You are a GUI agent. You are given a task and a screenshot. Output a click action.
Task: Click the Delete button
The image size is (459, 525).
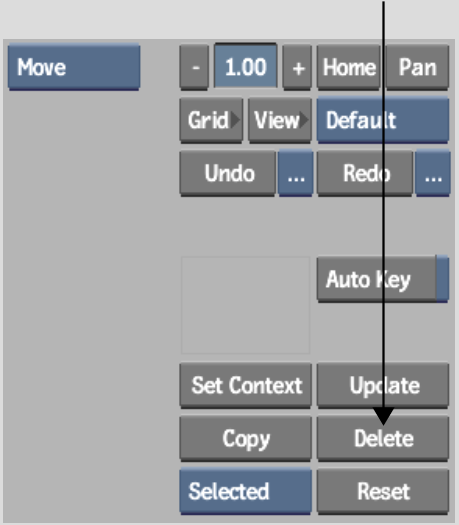tap(383, 438)
